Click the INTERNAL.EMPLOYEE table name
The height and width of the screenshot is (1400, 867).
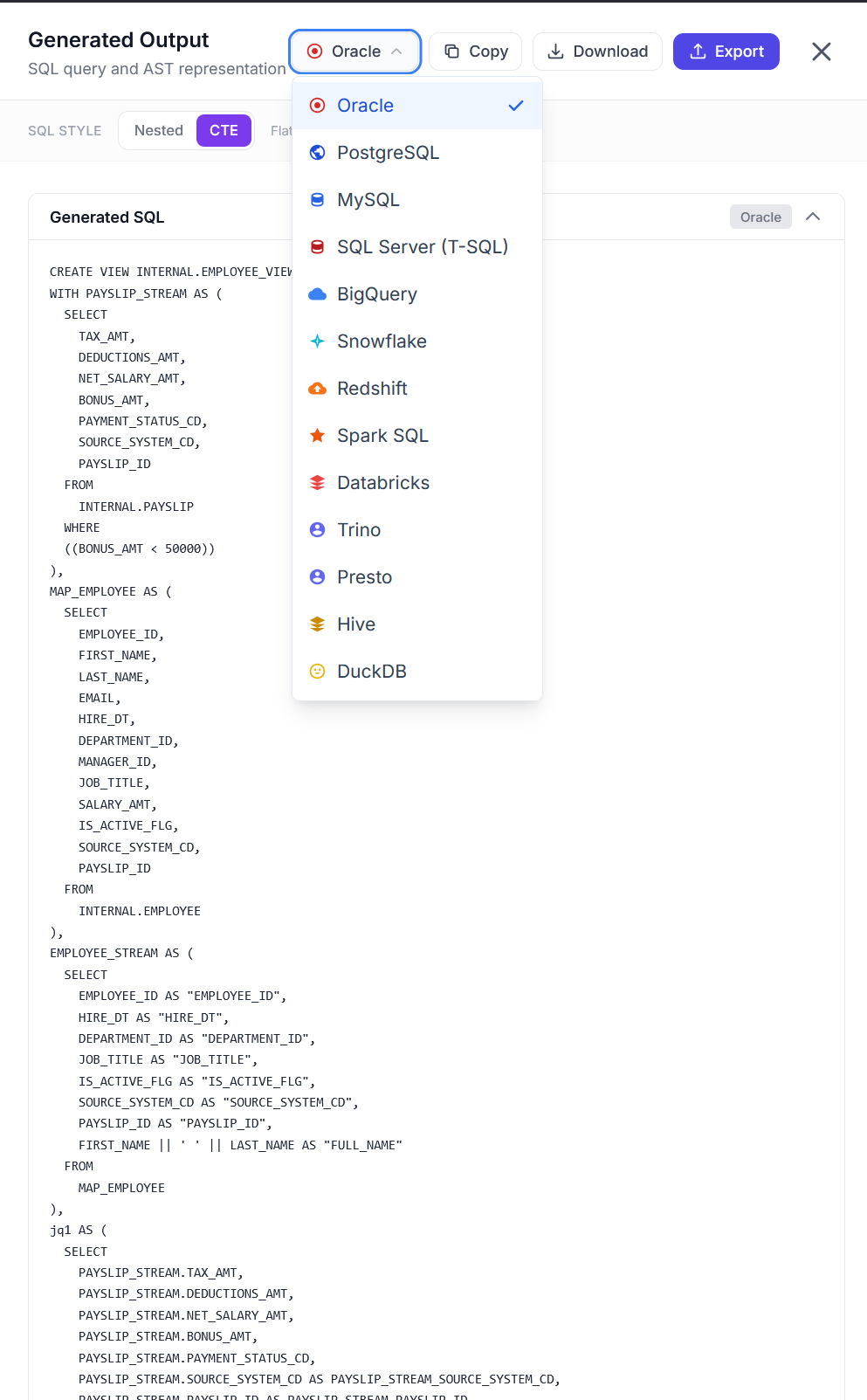click(140, 911)
